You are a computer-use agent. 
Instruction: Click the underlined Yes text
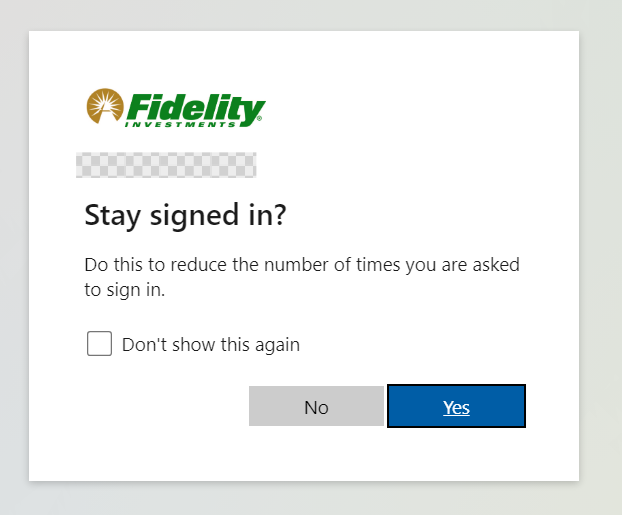pos(456,407)
